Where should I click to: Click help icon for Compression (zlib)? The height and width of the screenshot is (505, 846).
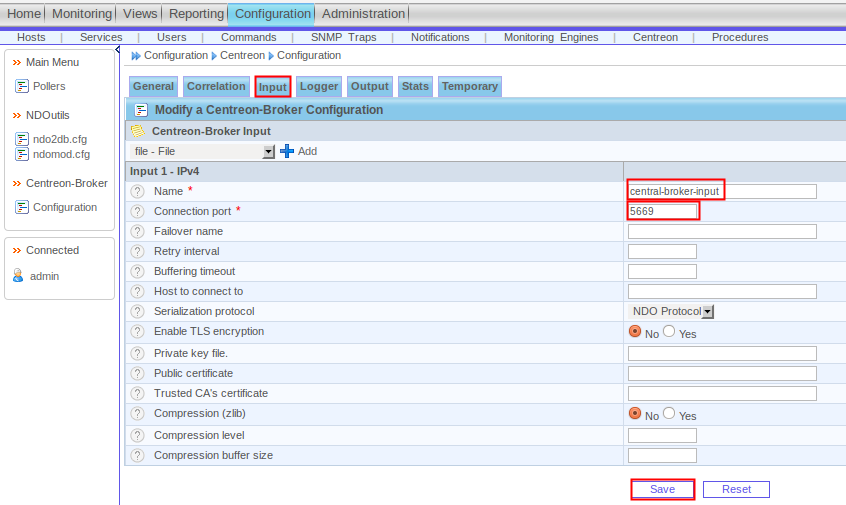138,413
